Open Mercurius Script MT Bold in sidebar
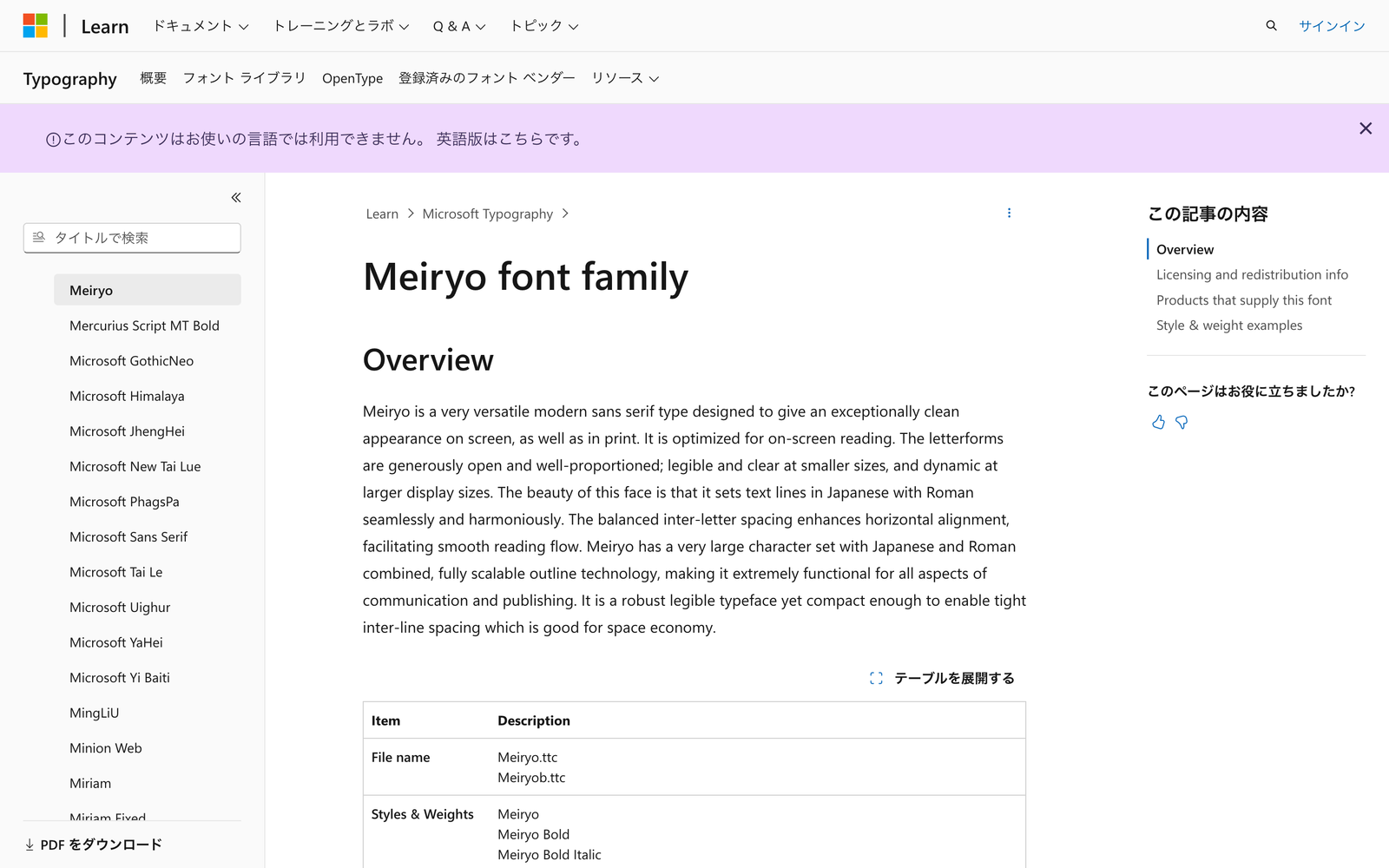 click(144, 325)
